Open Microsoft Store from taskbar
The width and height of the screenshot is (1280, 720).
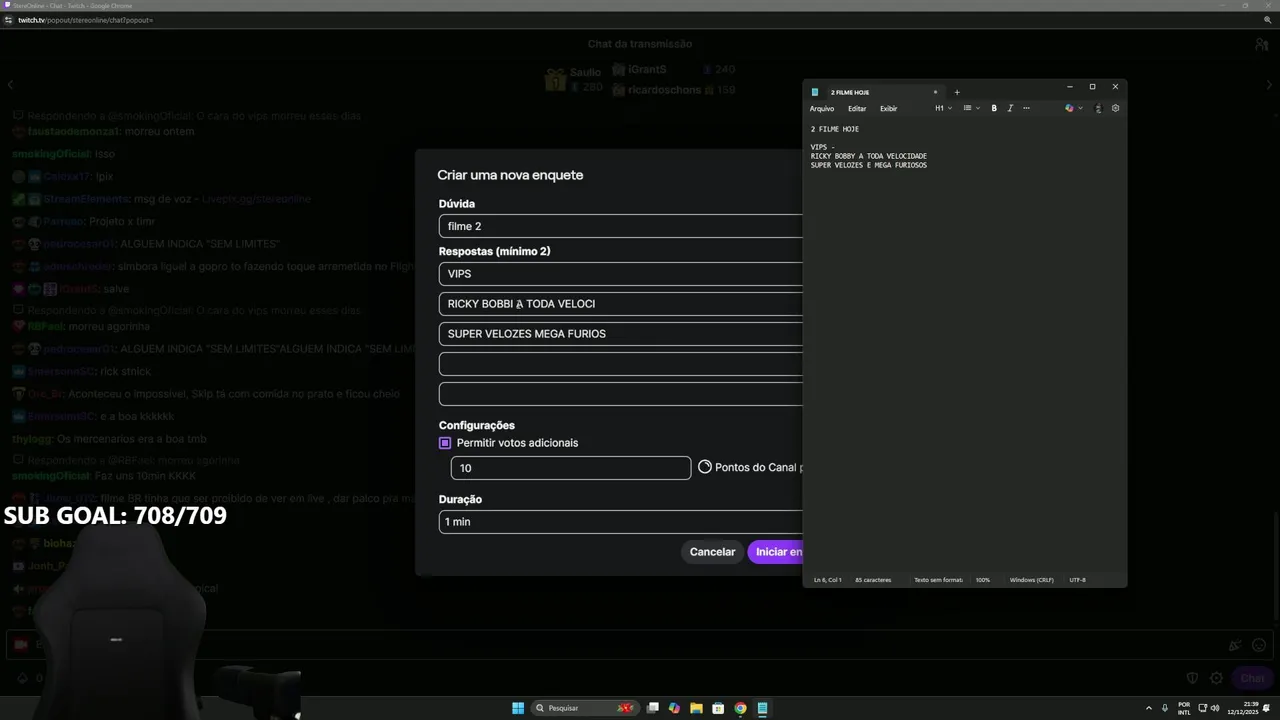(x=718, y=708)
